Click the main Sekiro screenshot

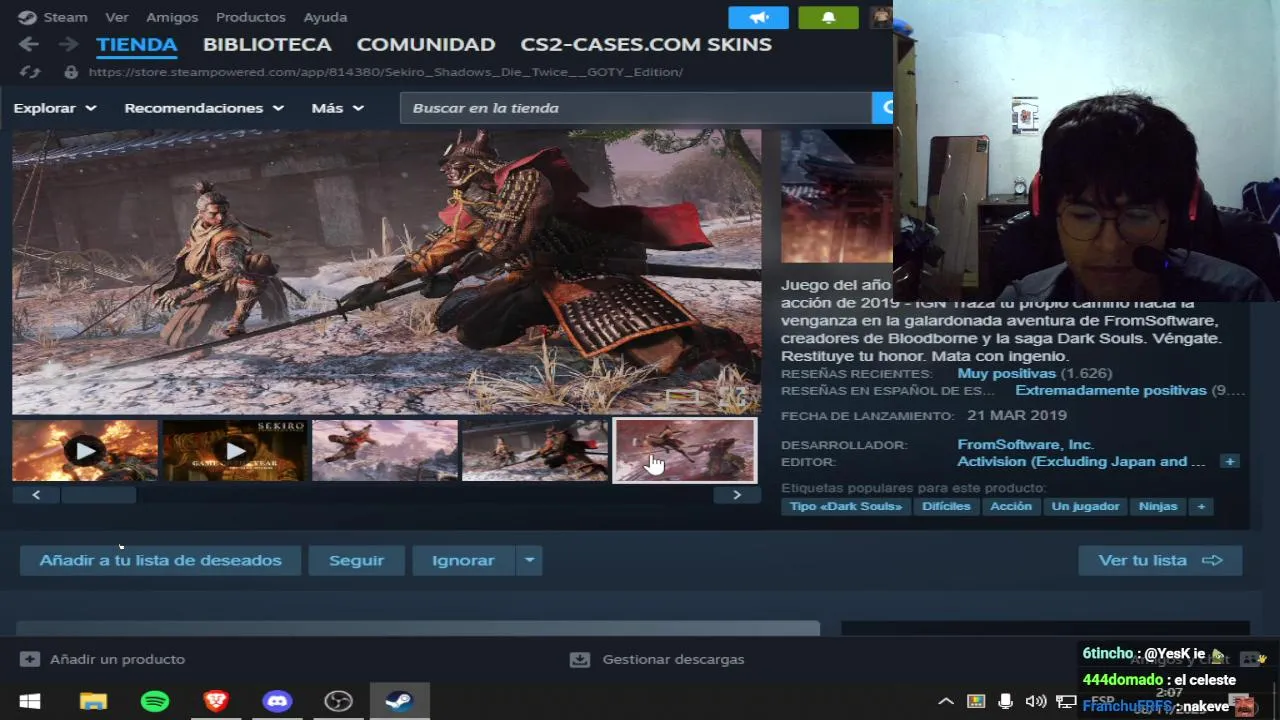coord(386,271)
